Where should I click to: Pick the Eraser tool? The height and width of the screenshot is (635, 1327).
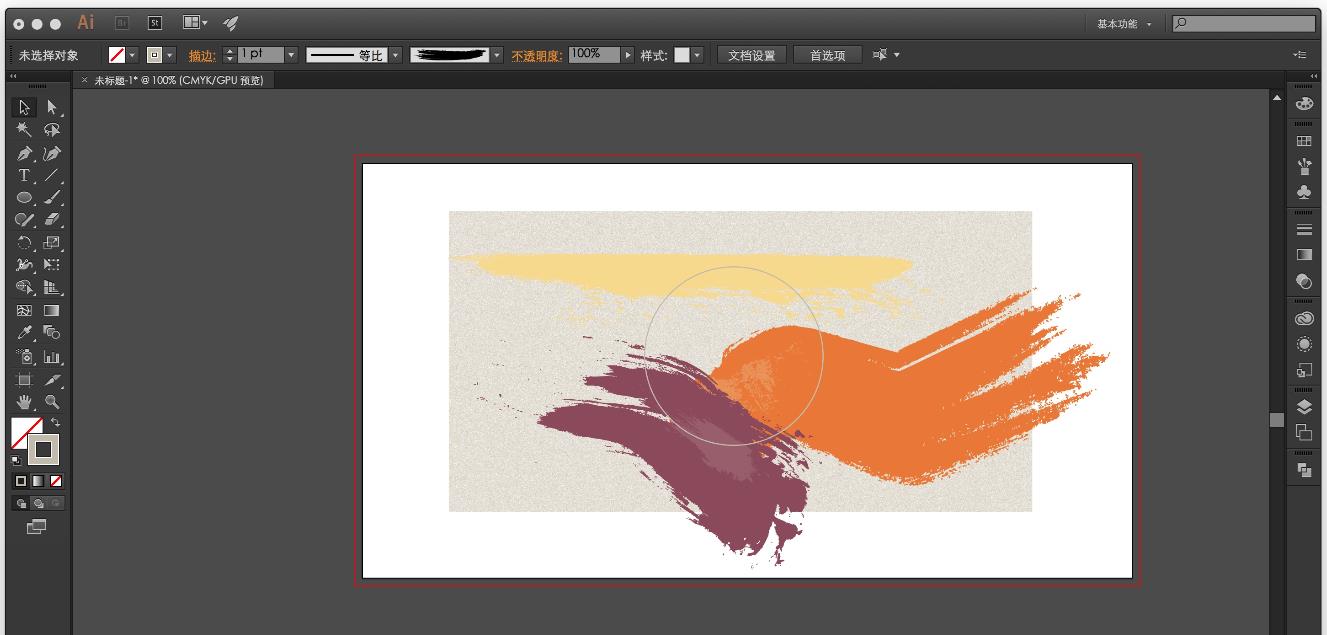(x=52, y=219)
